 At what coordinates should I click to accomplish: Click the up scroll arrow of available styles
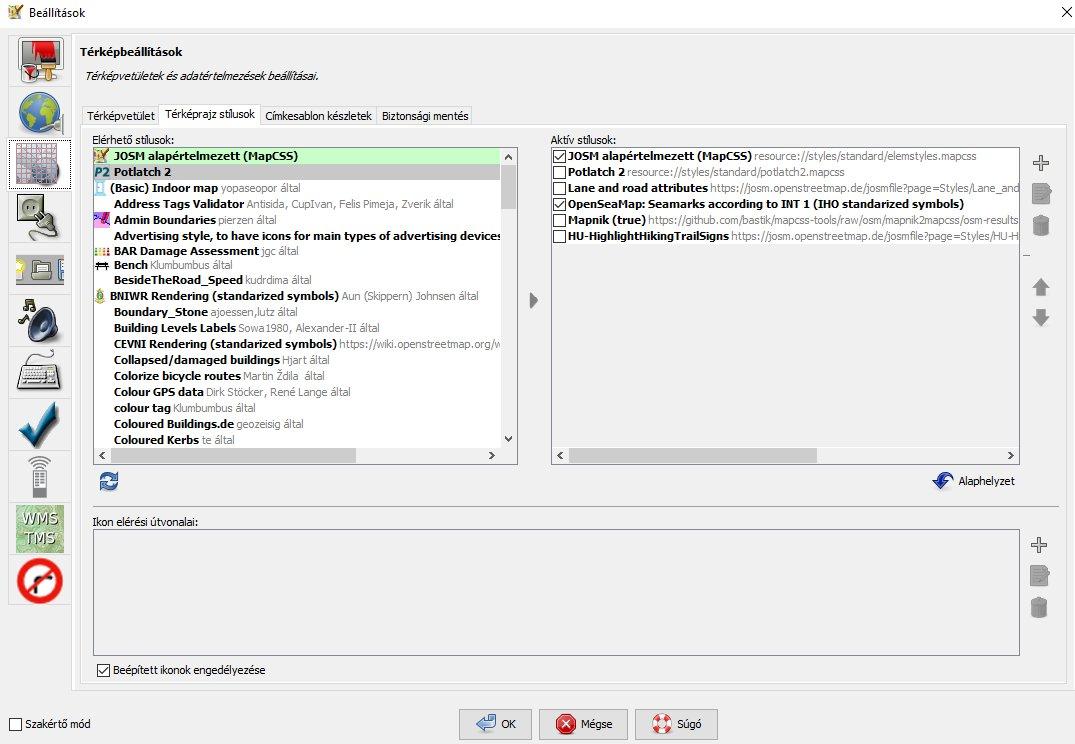click(x=508, y=157)
